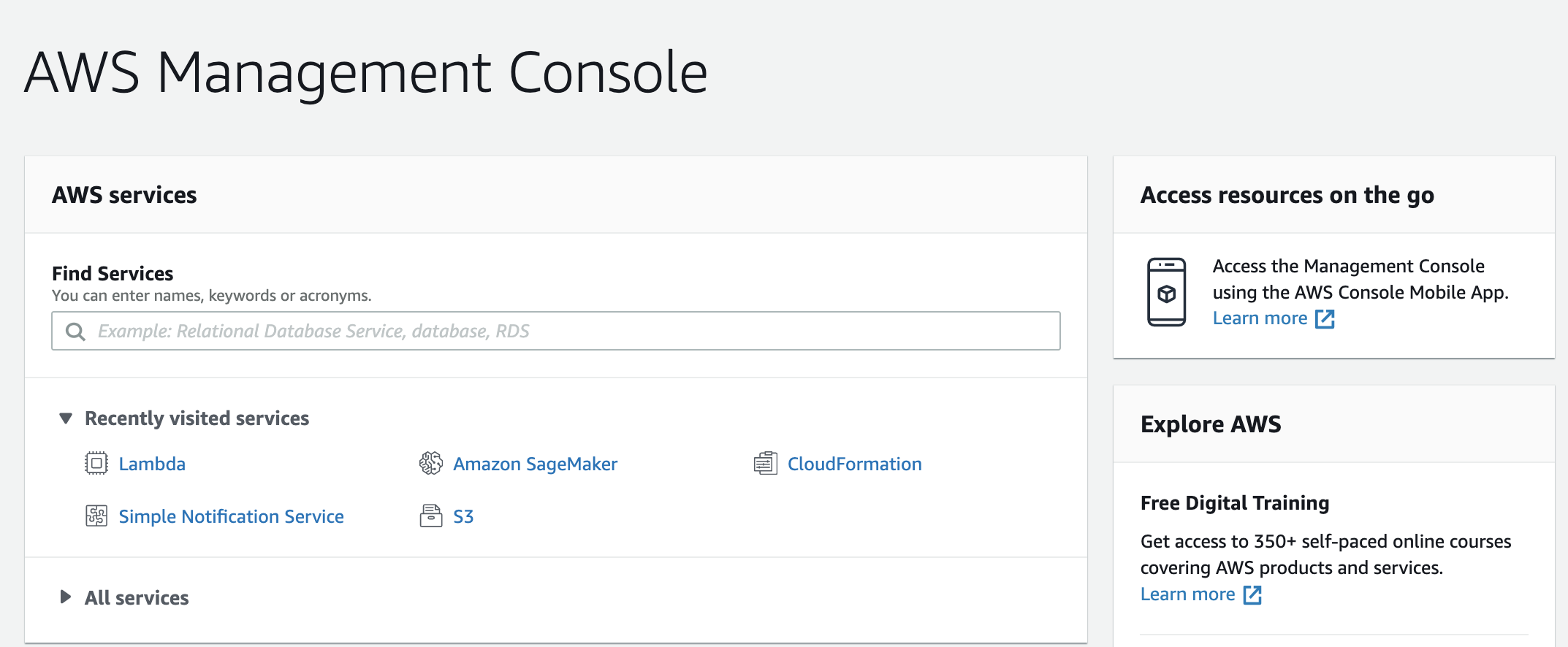
Task: Expand the All services section
Action: (x=66, y=597)
